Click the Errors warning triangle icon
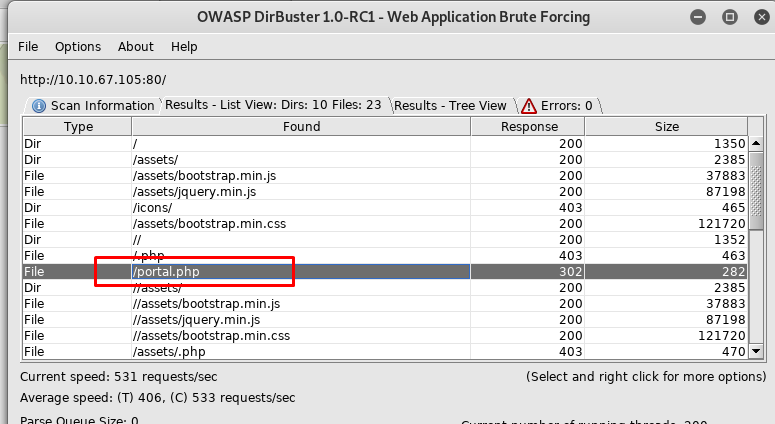Viewport: 775px width, 424px height. coord(528,106)
